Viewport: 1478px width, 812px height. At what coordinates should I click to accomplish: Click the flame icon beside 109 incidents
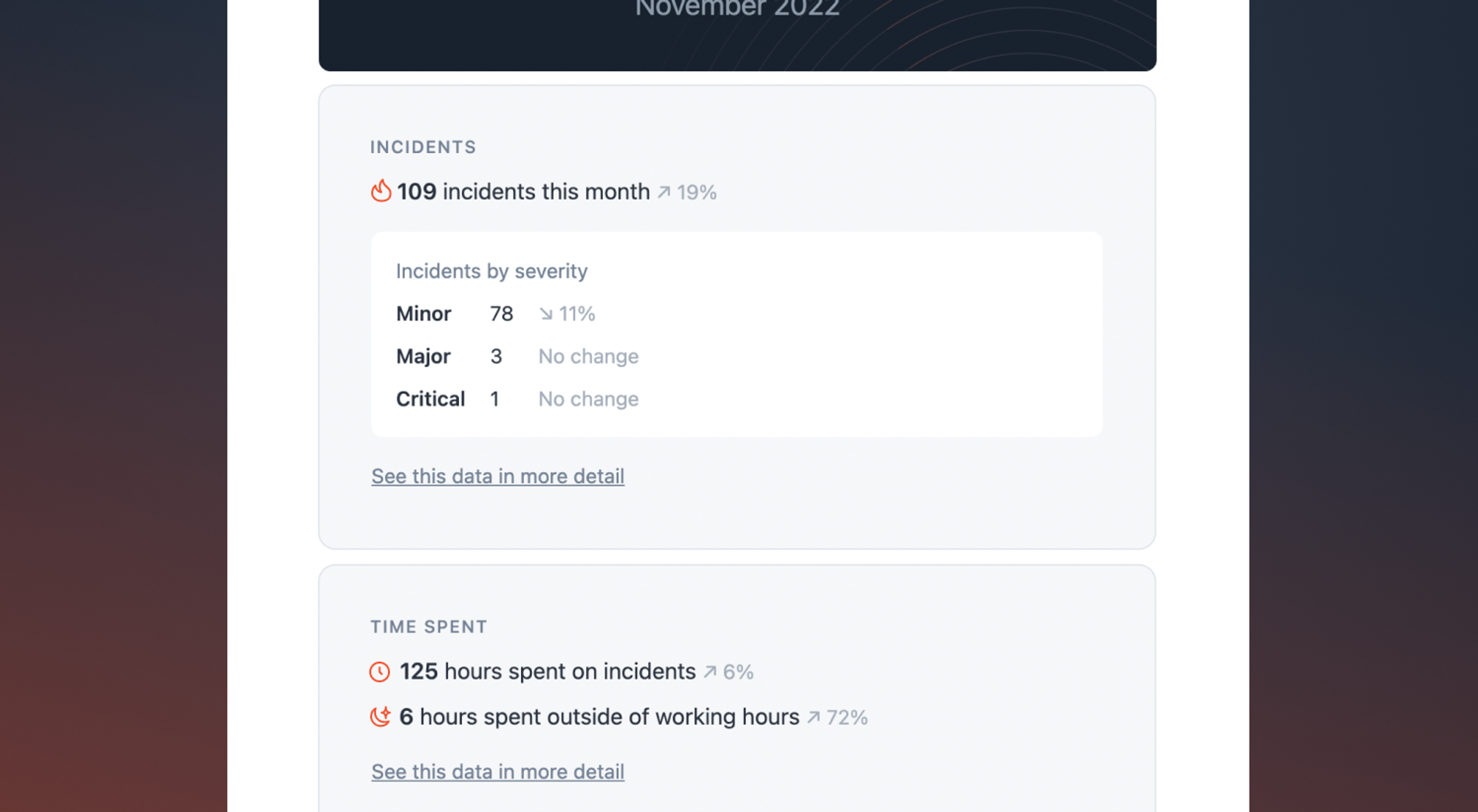[x=381, y=191]
